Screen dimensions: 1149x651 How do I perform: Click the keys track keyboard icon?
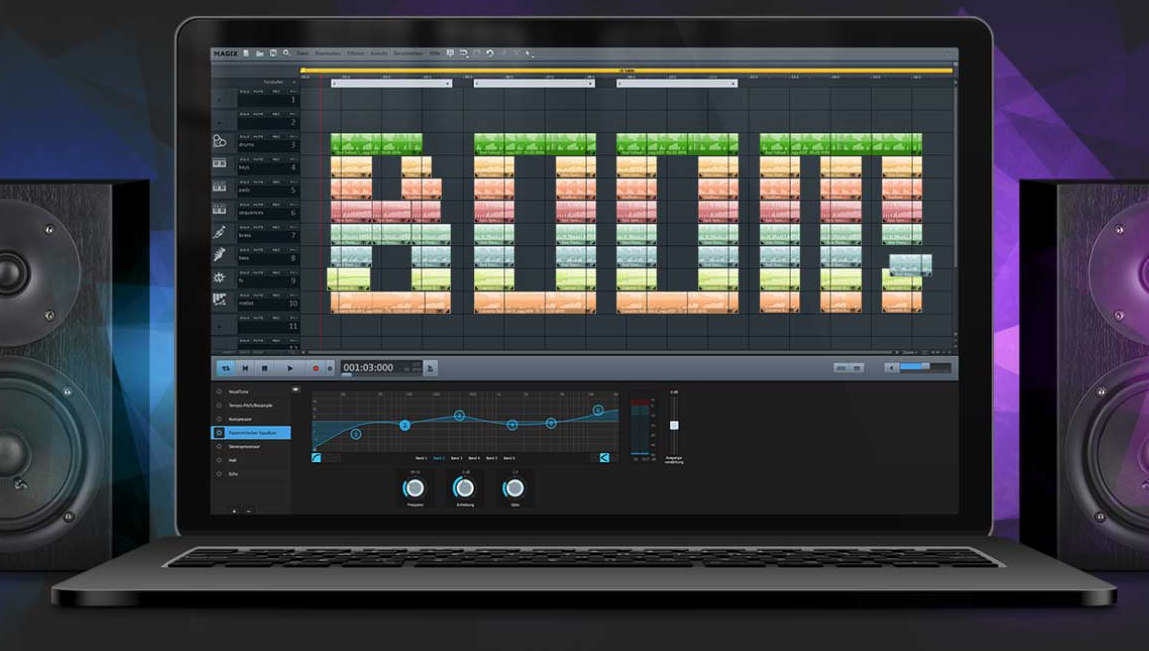tap(219, 163)
